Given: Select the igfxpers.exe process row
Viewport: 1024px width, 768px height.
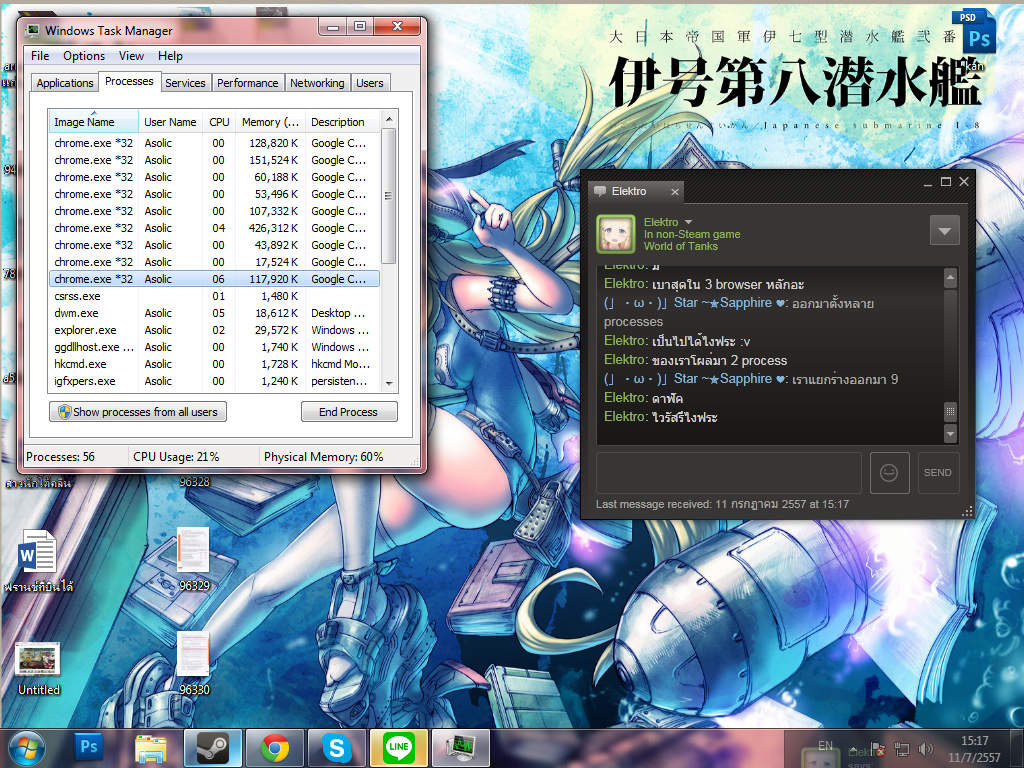Looking at the screenshot, I should (214, 381).
